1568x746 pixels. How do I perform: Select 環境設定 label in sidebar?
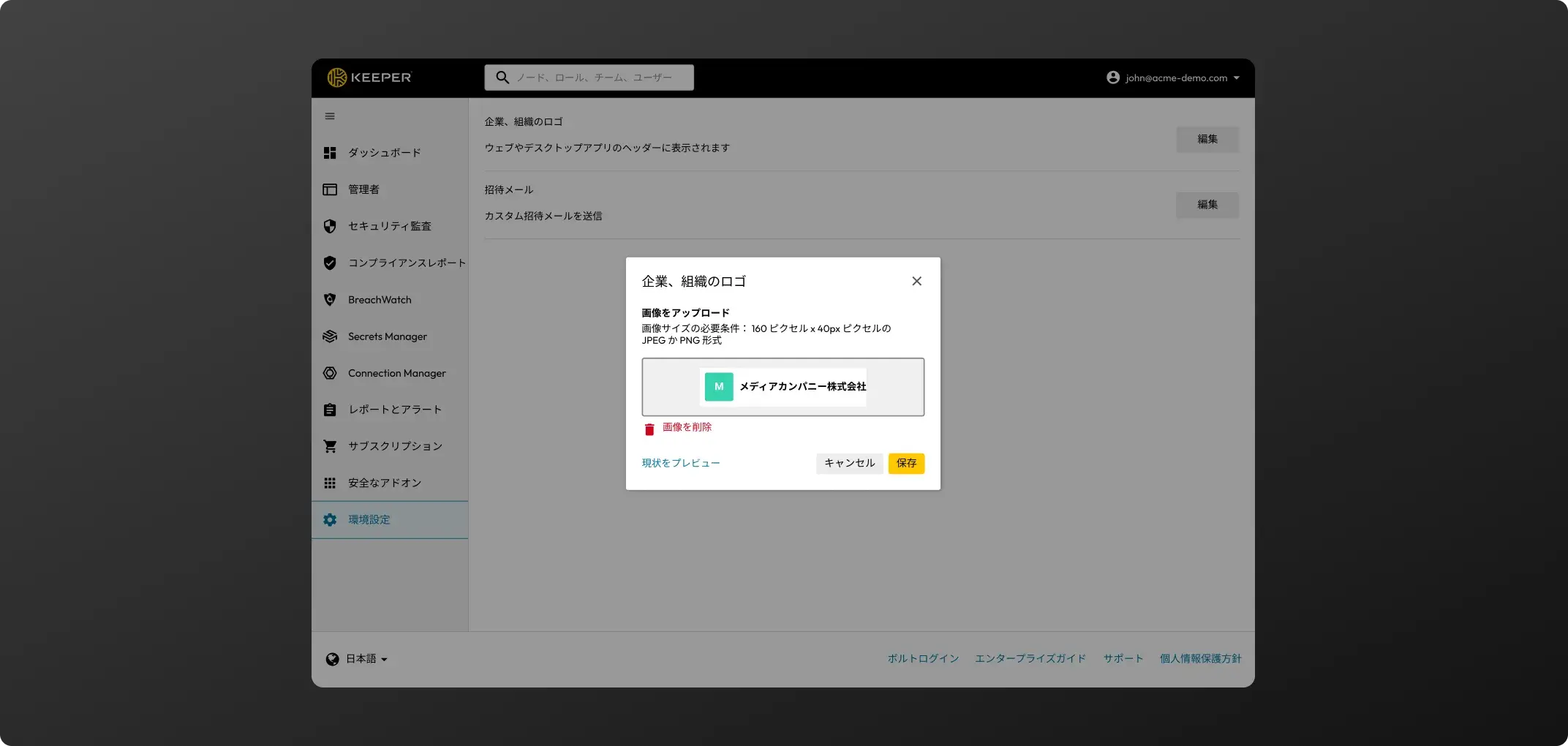click(x=369, y=519)
